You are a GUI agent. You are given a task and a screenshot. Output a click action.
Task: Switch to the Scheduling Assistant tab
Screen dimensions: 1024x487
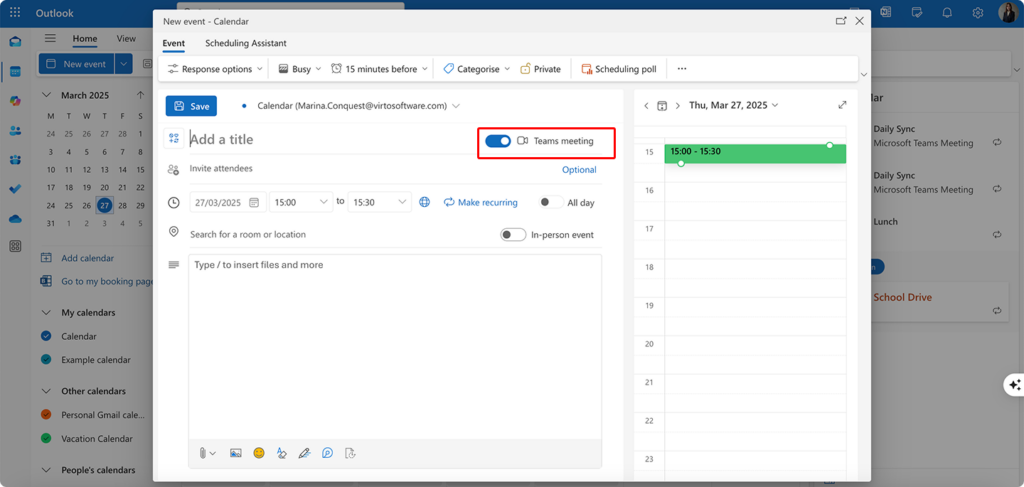click(246, 43)
